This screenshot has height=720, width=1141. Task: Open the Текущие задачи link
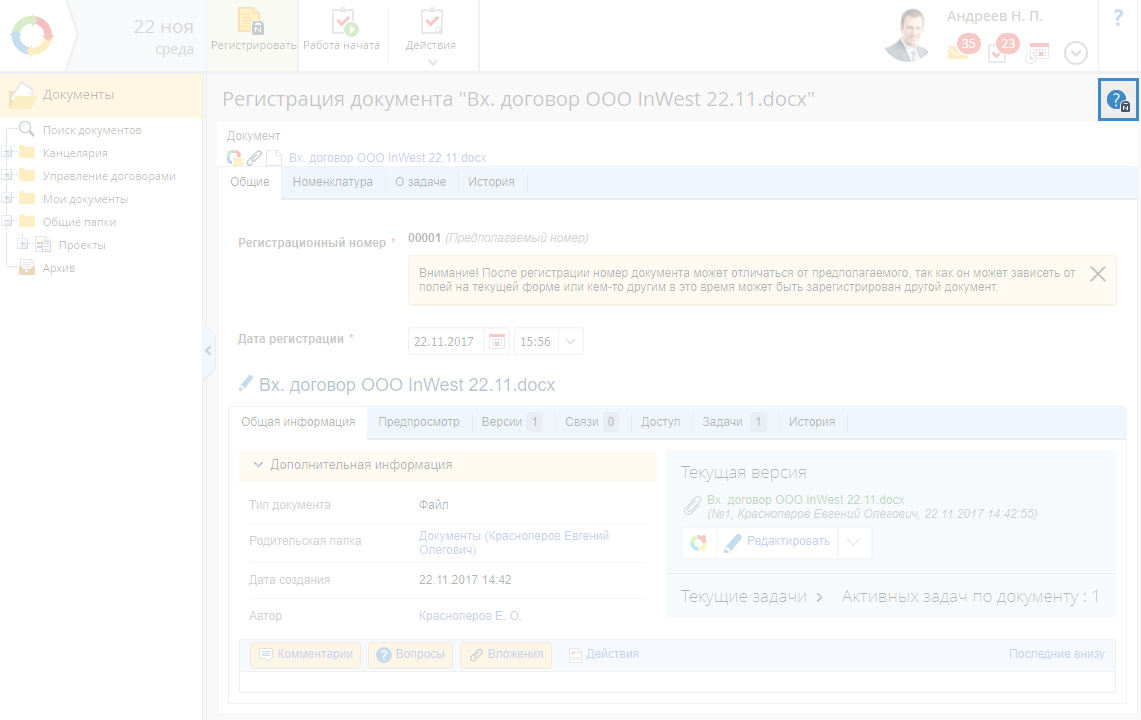(x=751, y=597)
